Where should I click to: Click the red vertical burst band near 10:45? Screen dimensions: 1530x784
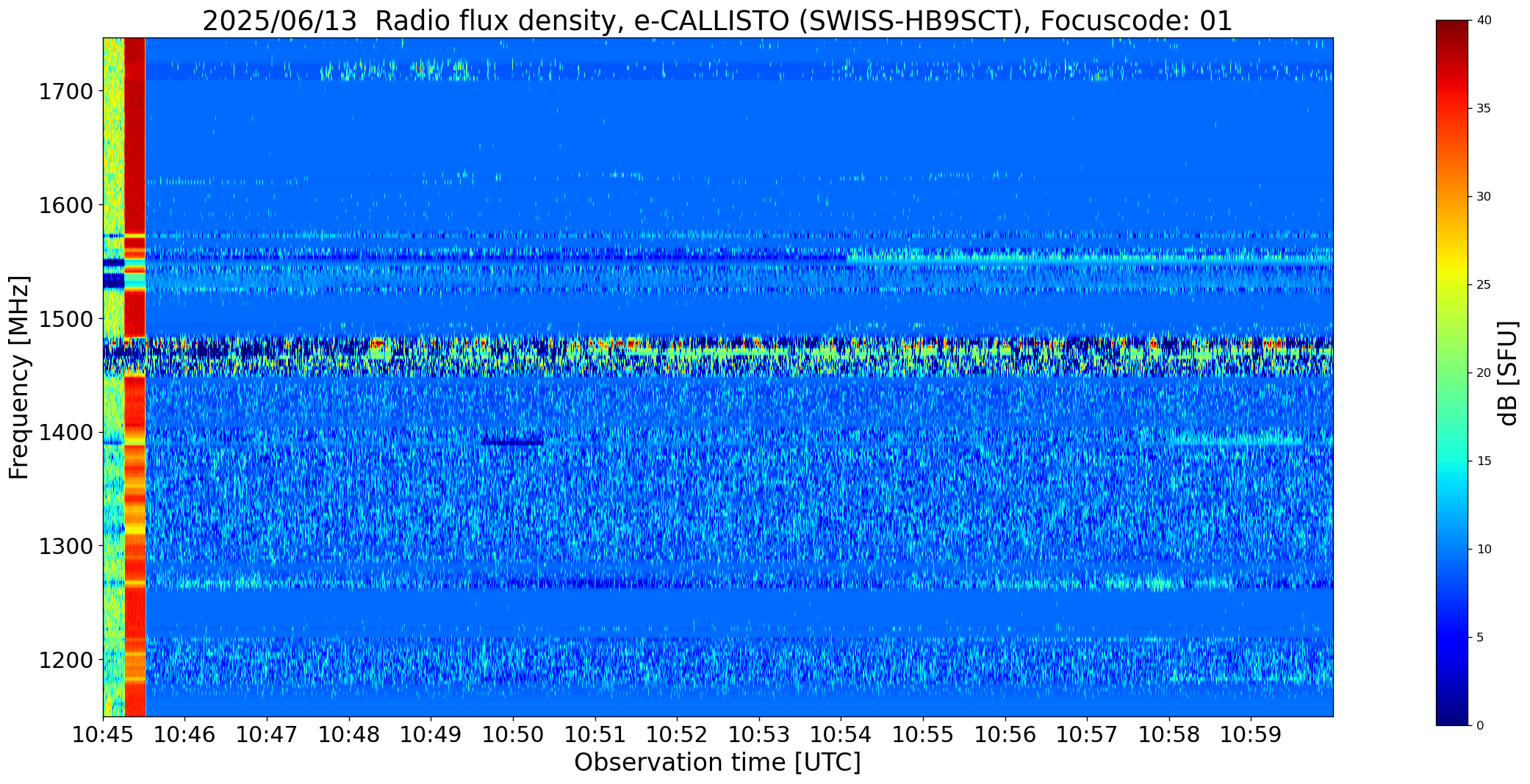[x=134, y=377]
